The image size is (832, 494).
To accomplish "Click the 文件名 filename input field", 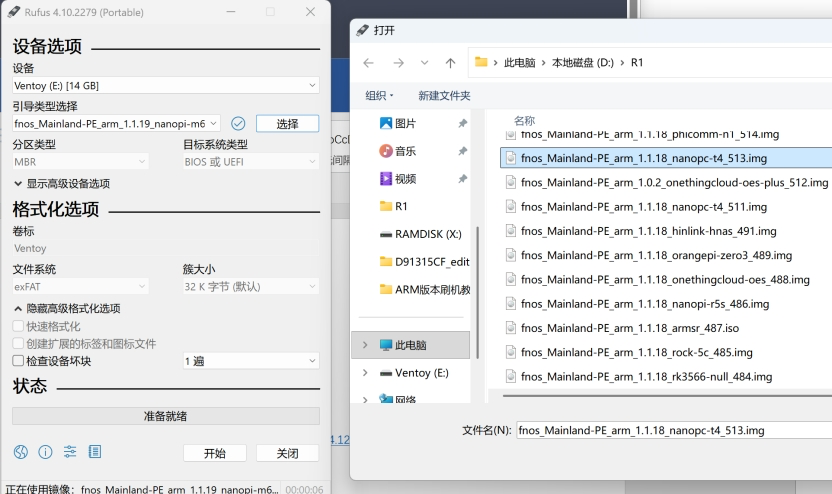I will 670,430.
